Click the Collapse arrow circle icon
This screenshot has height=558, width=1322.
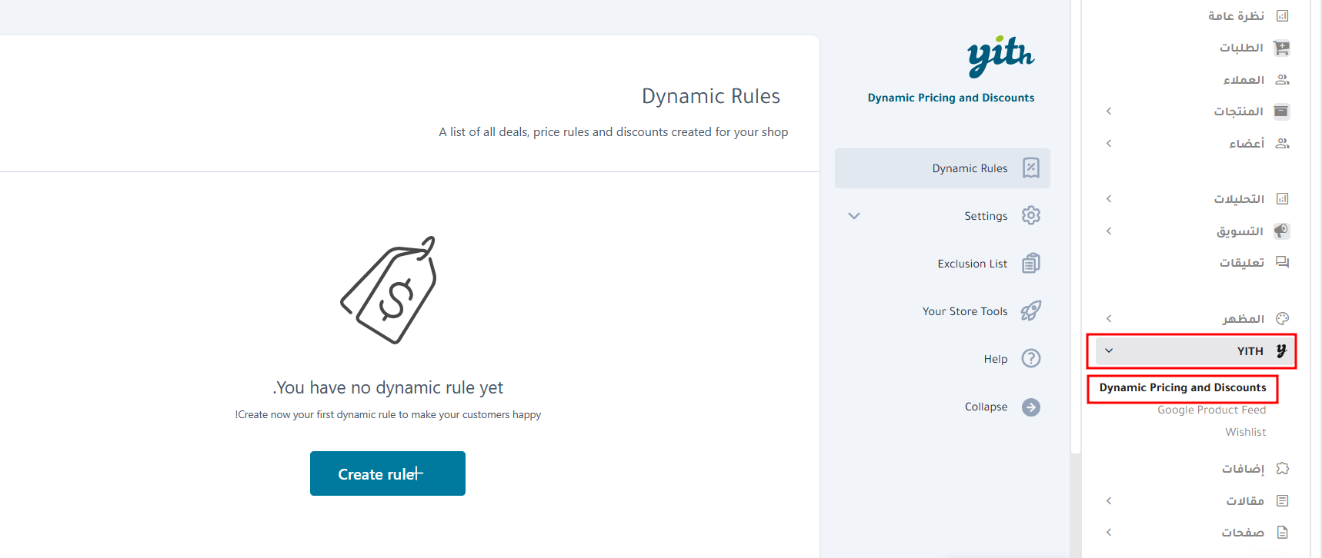click(x=1031, y=407)
